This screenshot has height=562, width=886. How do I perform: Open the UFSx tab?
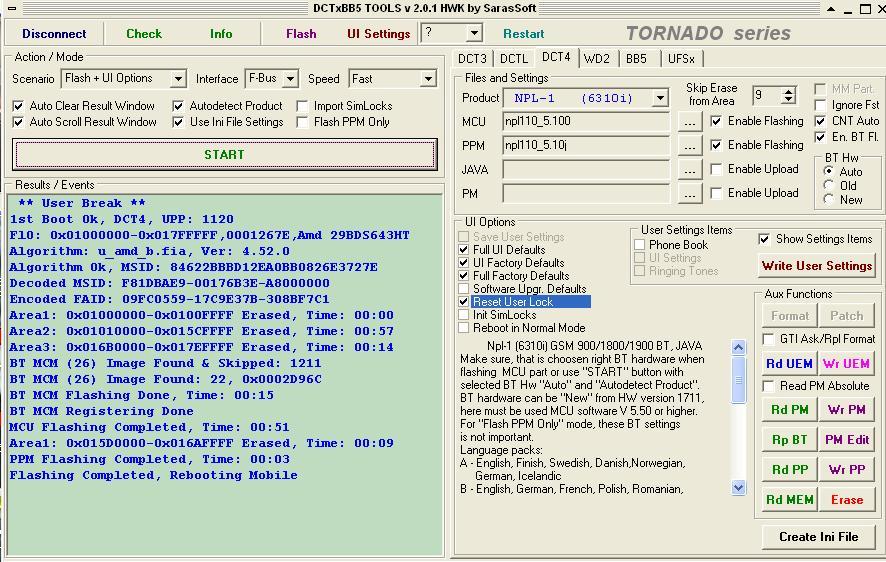click(681, 59)
